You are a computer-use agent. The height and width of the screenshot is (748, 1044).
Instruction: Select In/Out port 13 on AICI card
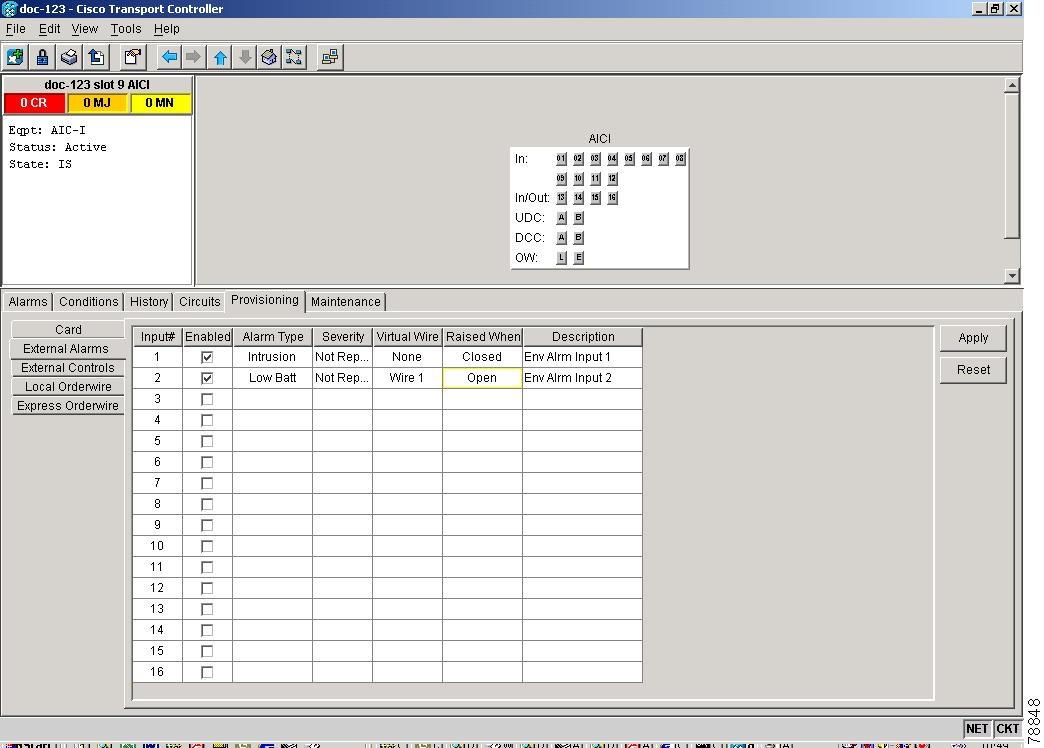tap(561, 198)
